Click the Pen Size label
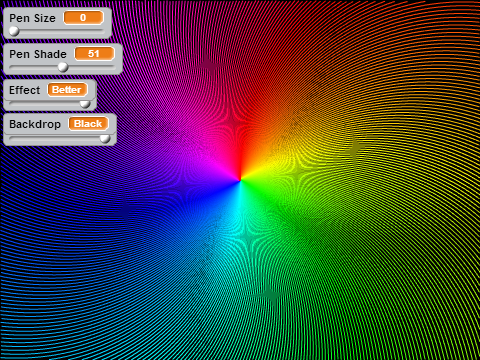 pos(32,18)
